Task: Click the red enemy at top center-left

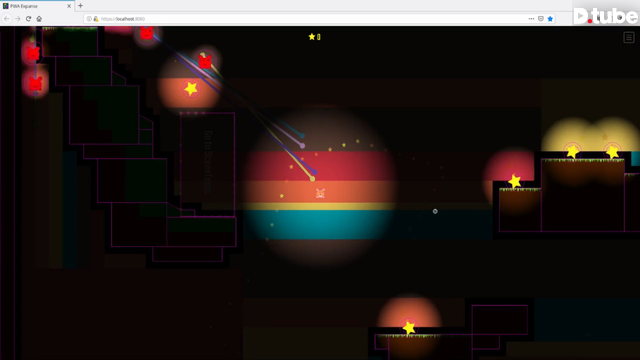Action: coord(147,33)
